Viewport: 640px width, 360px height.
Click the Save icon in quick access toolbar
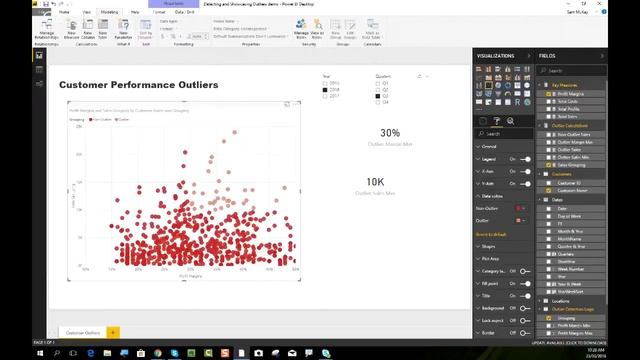pyautogui.click(x=46, y=4)
